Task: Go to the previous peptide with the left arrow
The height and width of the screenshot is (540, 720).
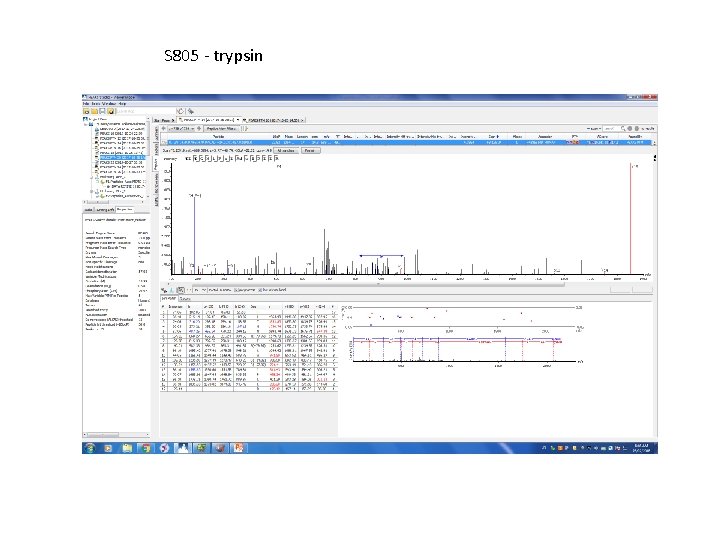Action: point(164,129)
